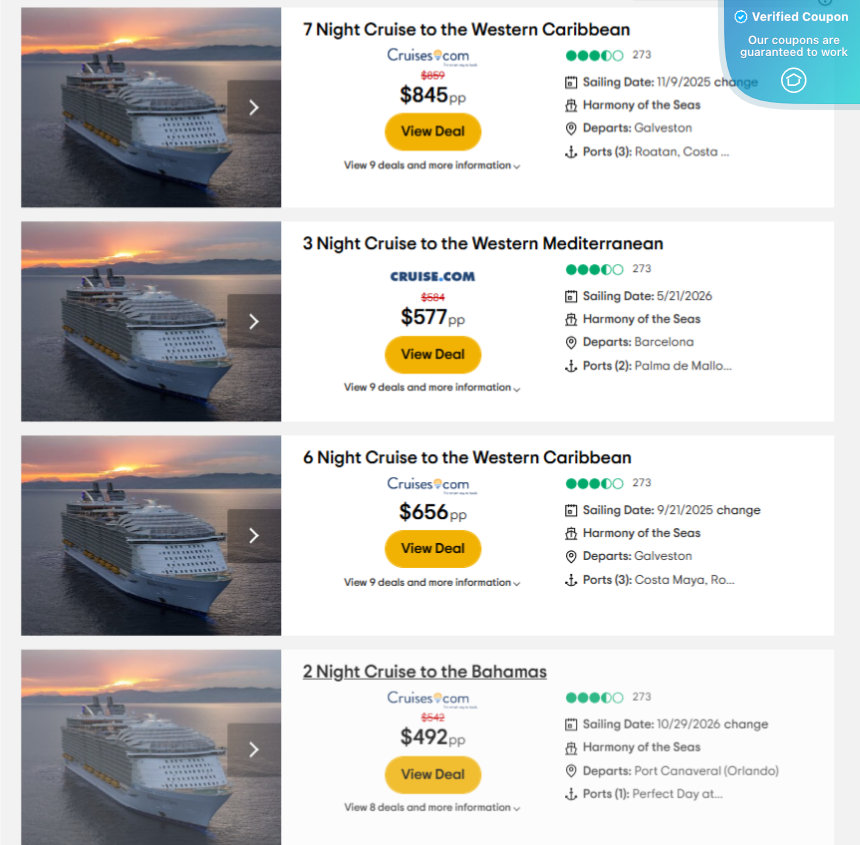Advance image on 6 Night Caribbean cruise
The height and width of the screenshot is (845, 860).
tap(254, 535)
